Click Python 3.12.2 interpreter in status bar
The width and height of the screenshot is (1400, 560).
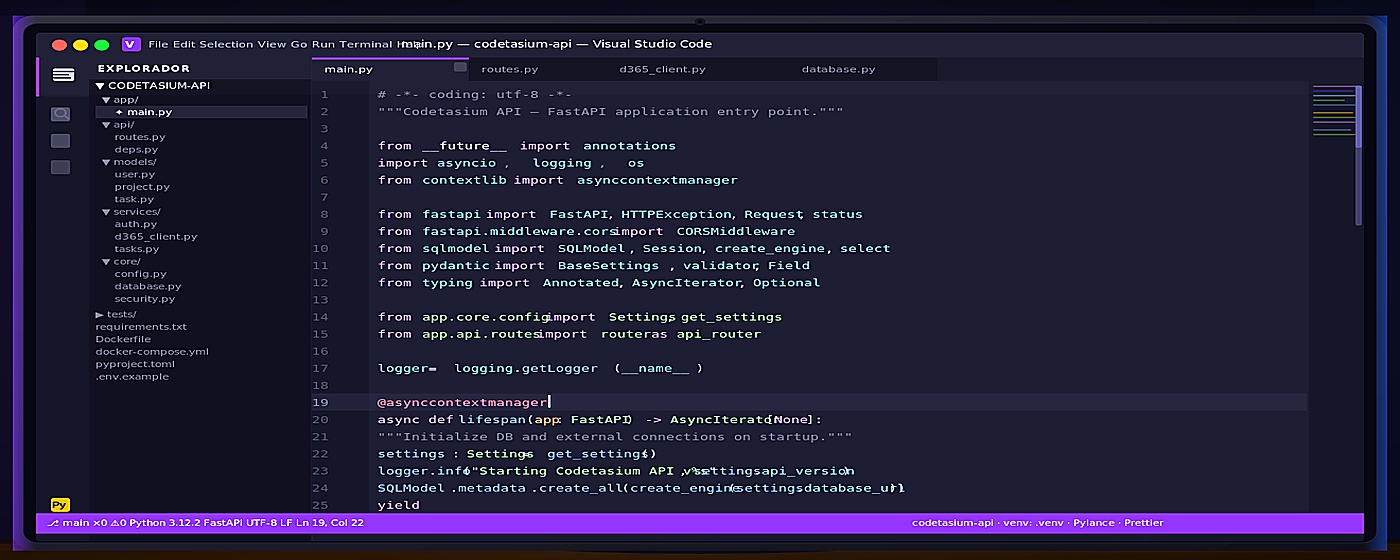(164, 523)
